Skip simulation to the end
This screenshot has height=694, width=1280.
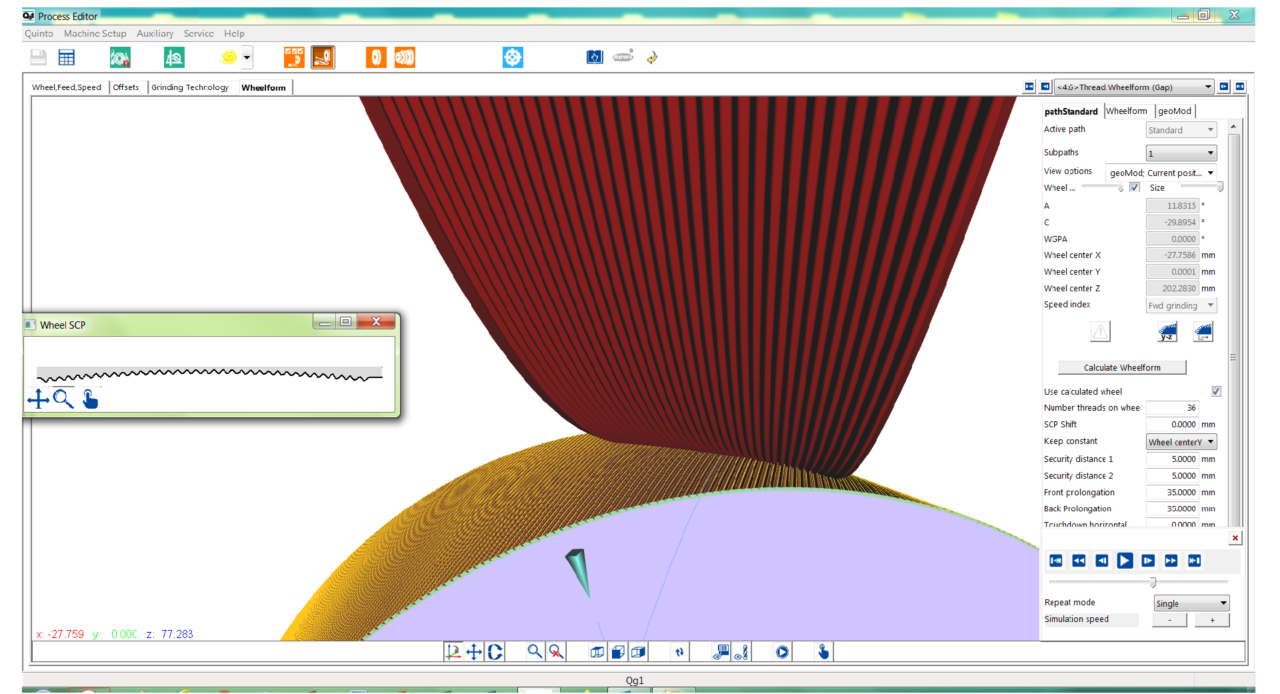1194,561
